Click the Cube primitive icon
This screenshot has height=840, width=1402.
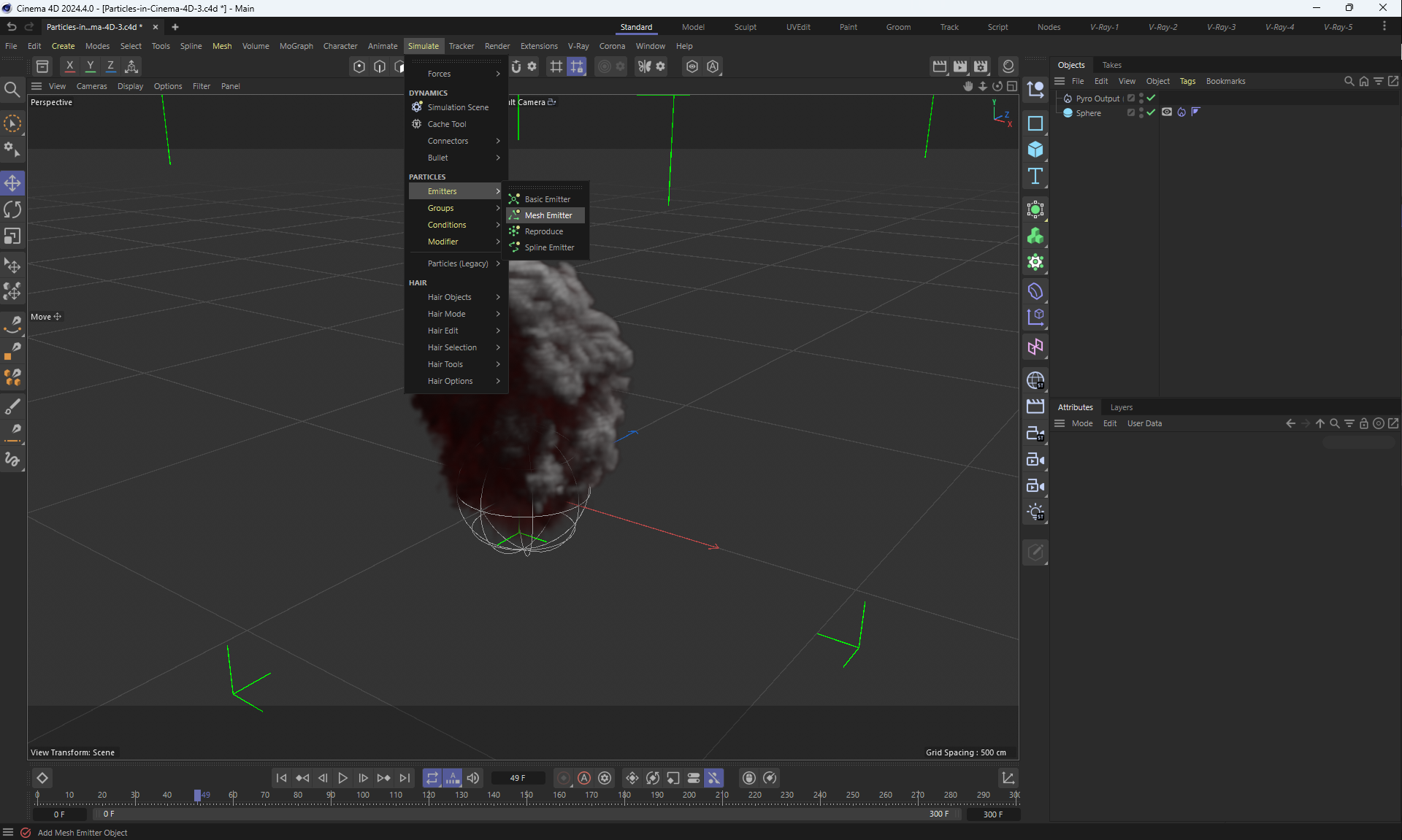(1035, 150)
